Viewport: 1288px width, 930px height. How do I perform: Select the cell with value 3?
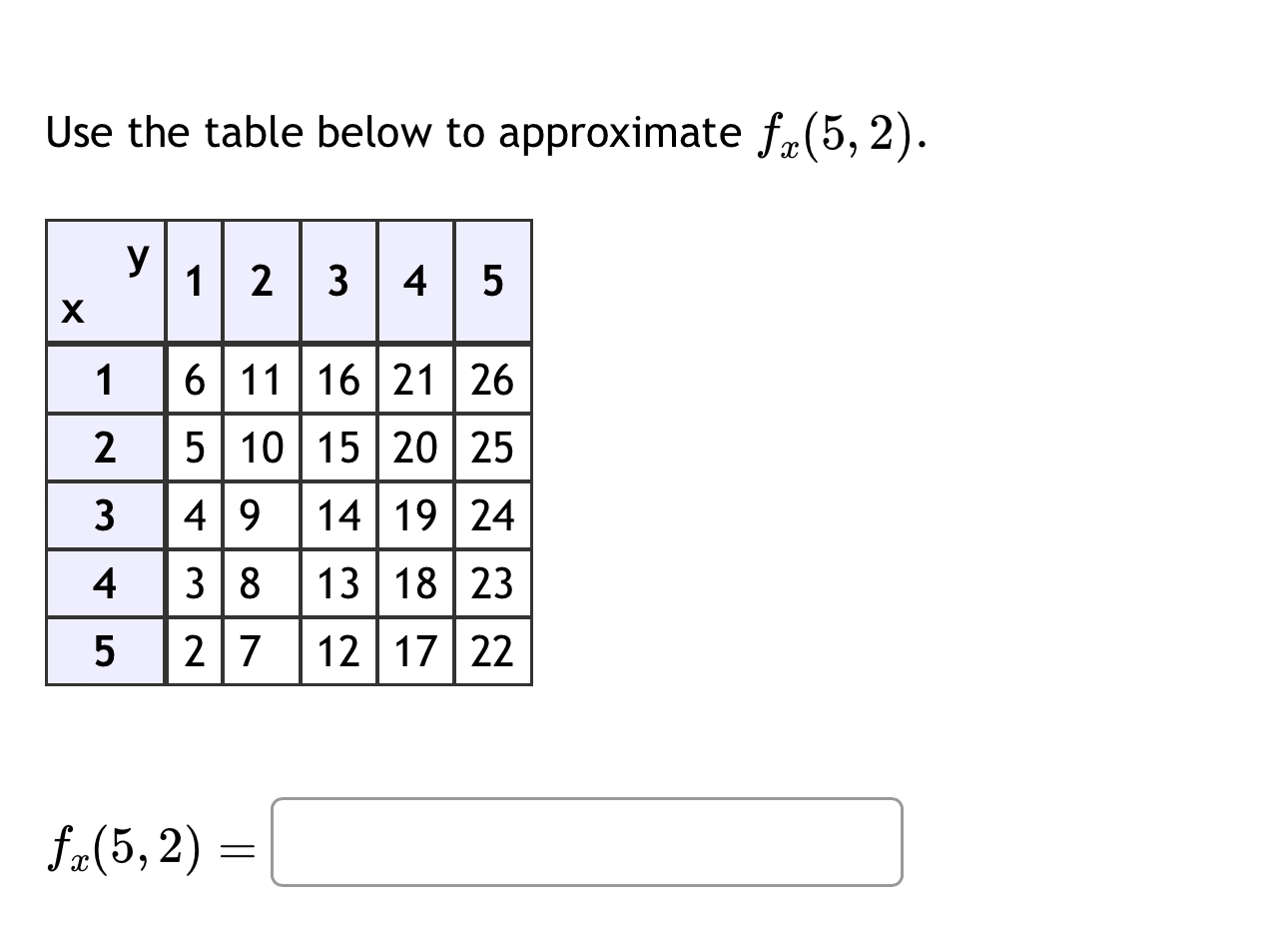click(x=193, y=584)
